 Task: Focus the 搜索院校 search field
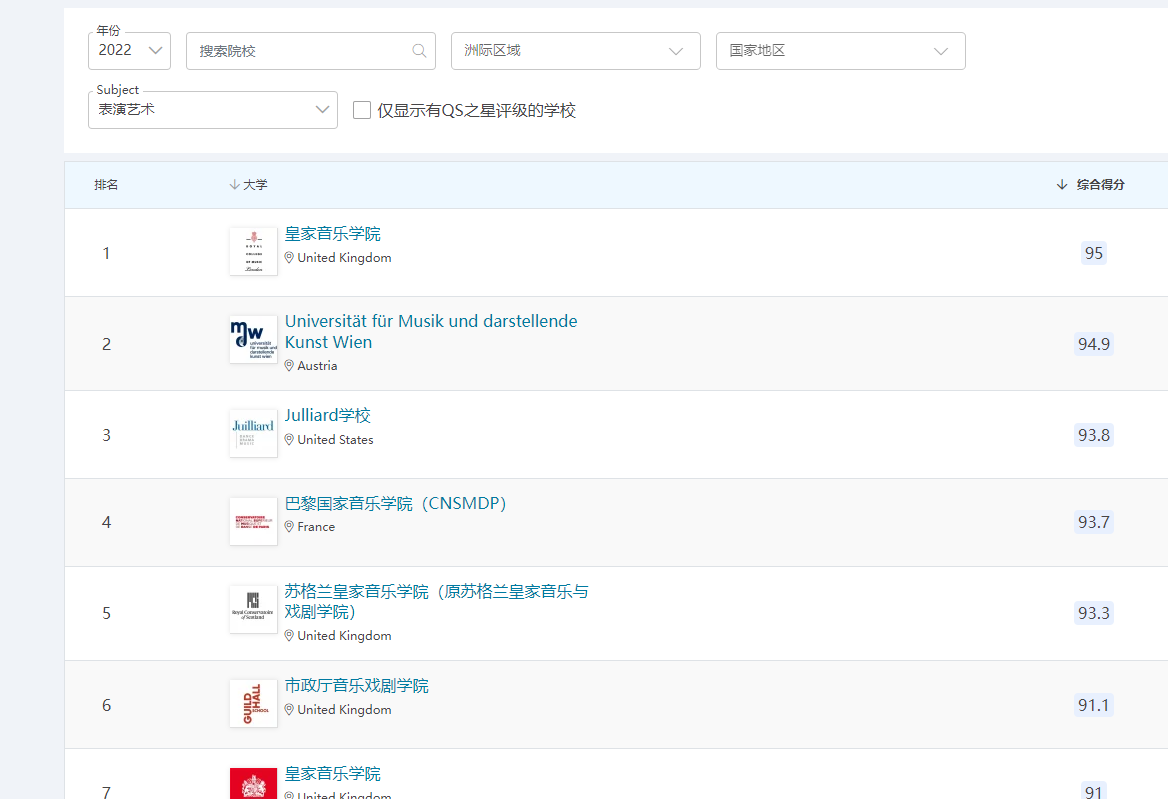point(311,51)
